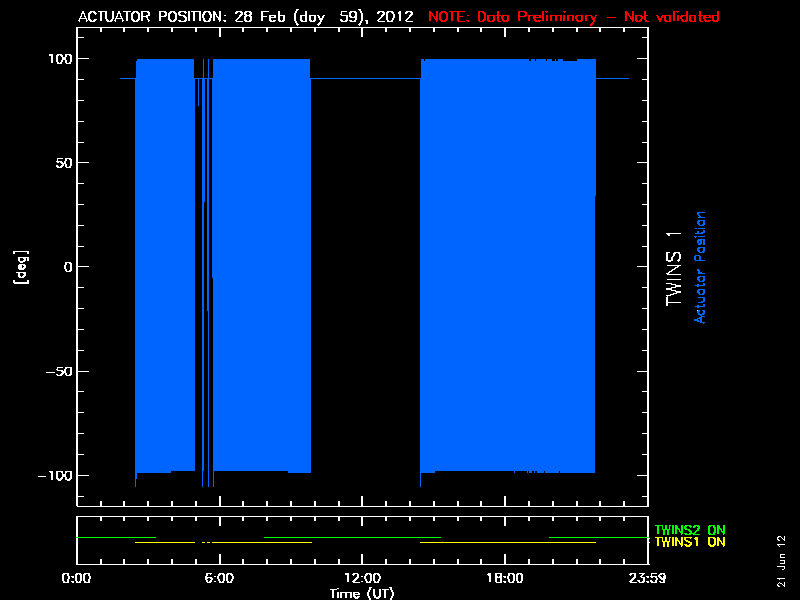Screen dimensions: 800x600
Task: Select the 6:00 time axis label
Action: tap(219, 578)
